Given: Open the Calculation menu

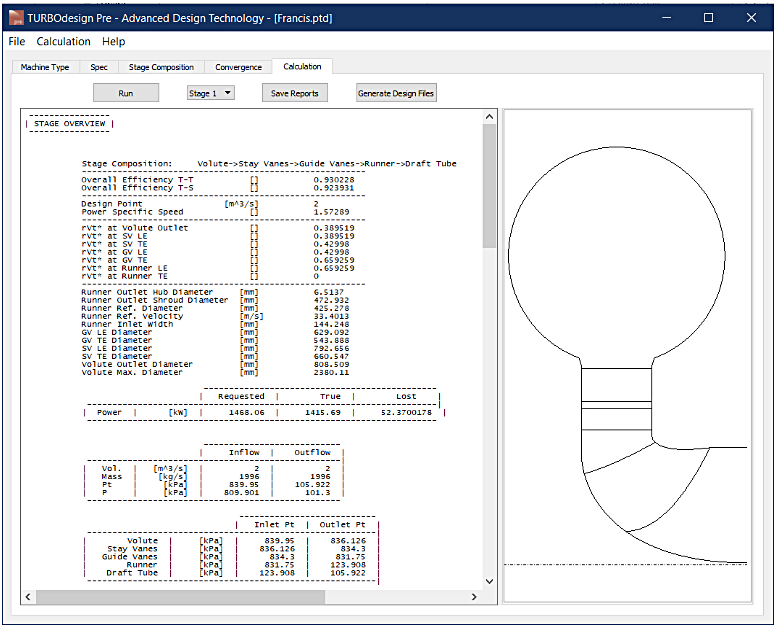Looking at the screenshot, I should 63,42.
